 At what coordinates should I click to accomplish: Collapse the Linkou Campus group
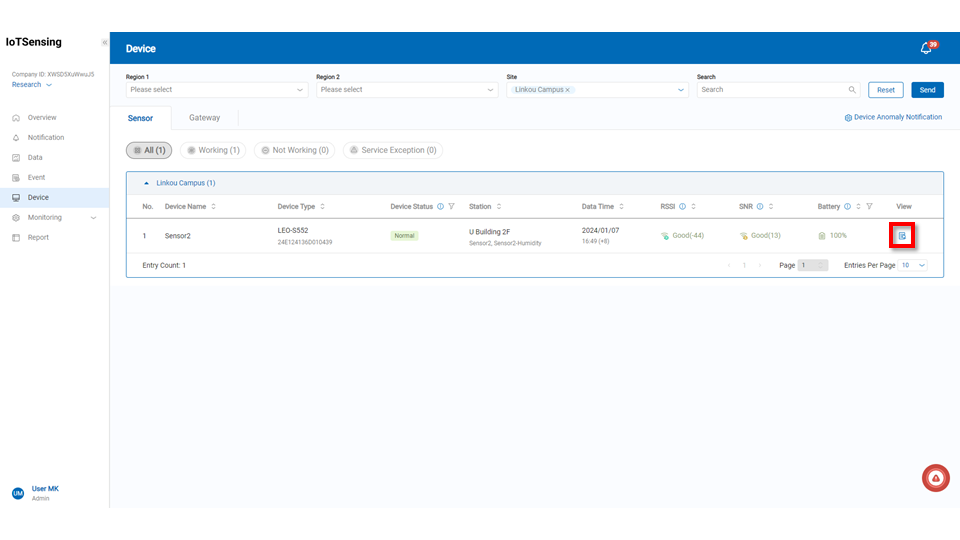pyautogui.click(x=148, y=183)
